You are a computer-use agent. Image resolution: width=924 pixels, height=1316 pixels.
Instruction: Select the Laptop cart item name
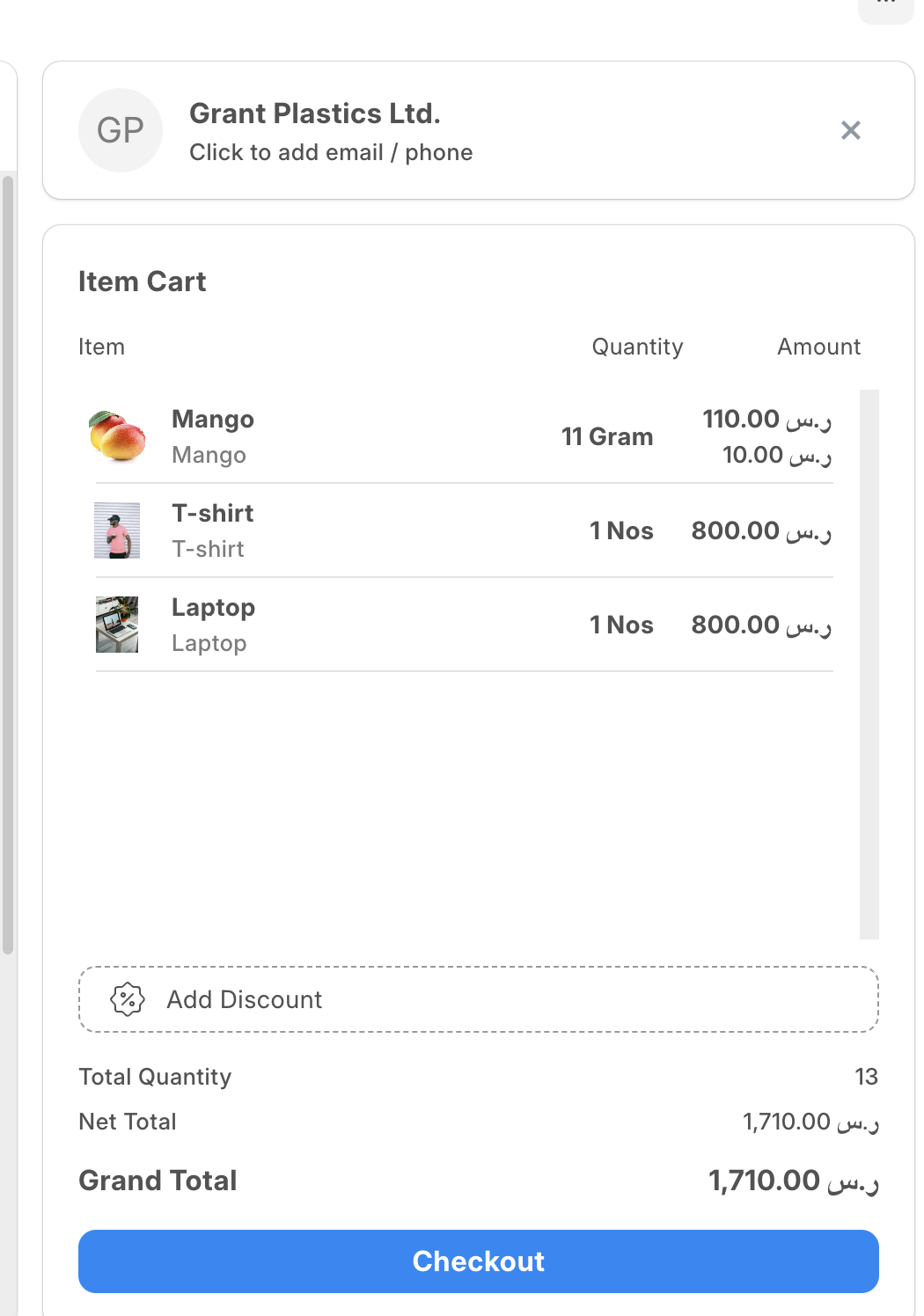(213, 608)
